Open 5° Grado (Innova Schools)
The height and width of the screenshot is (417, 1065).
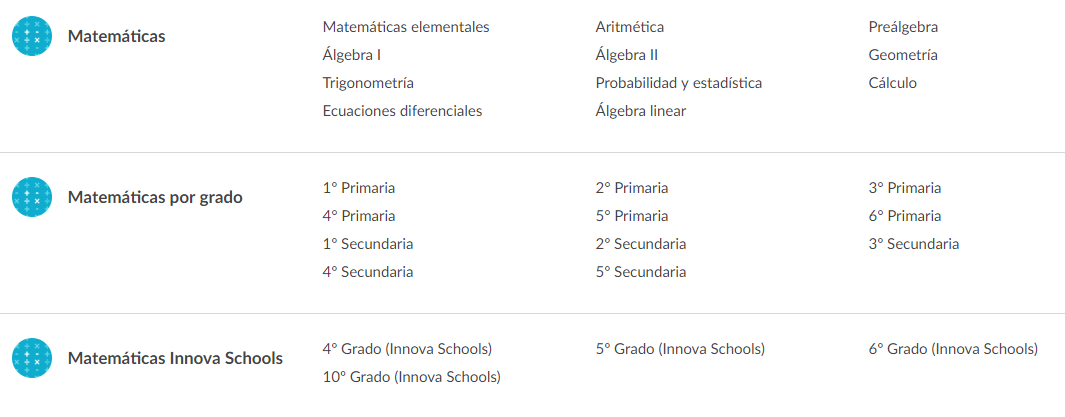[x=680, y=349]
